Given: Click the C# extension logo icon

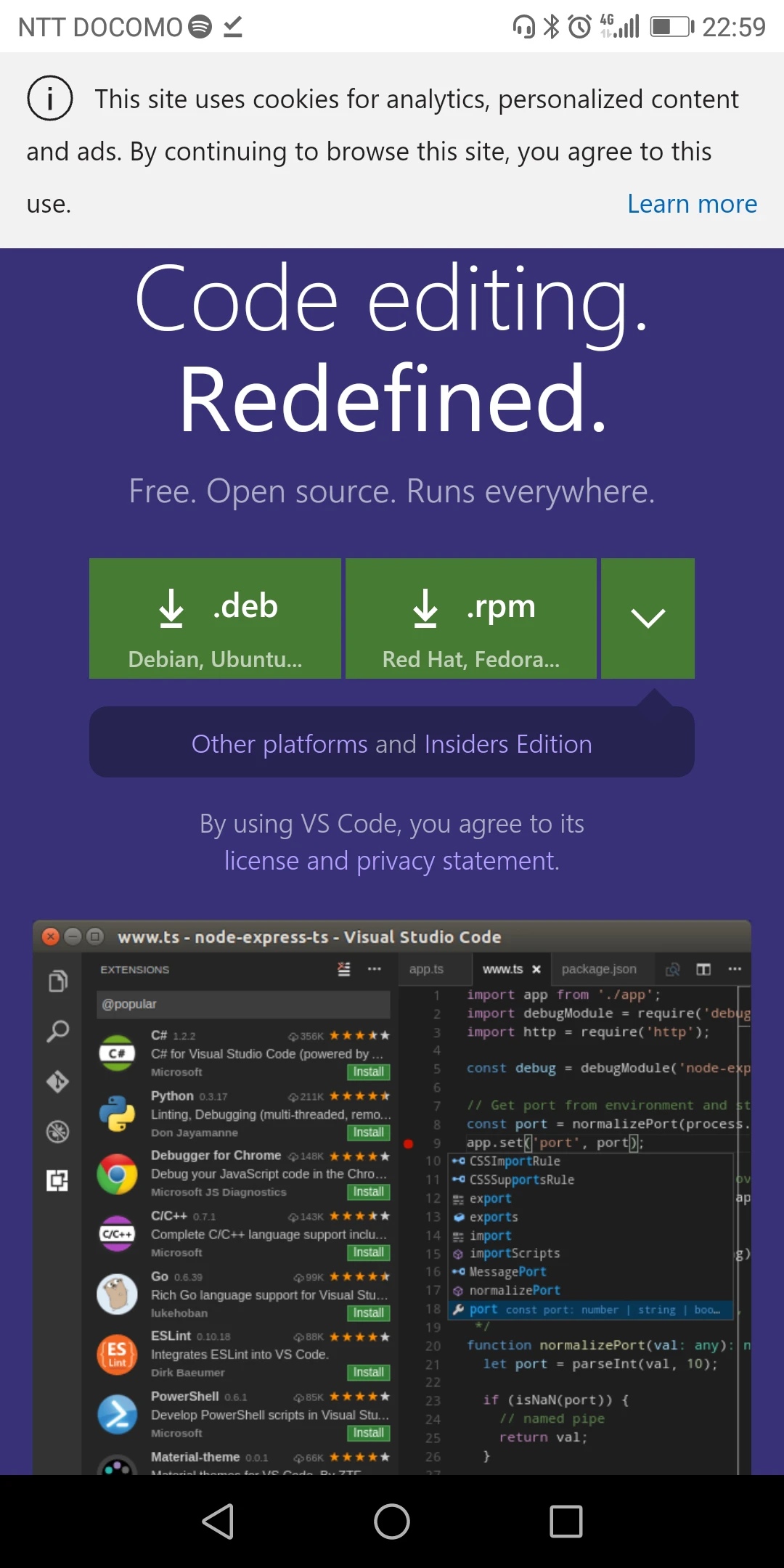Looking at the screenshot, I should (117, 1053).
